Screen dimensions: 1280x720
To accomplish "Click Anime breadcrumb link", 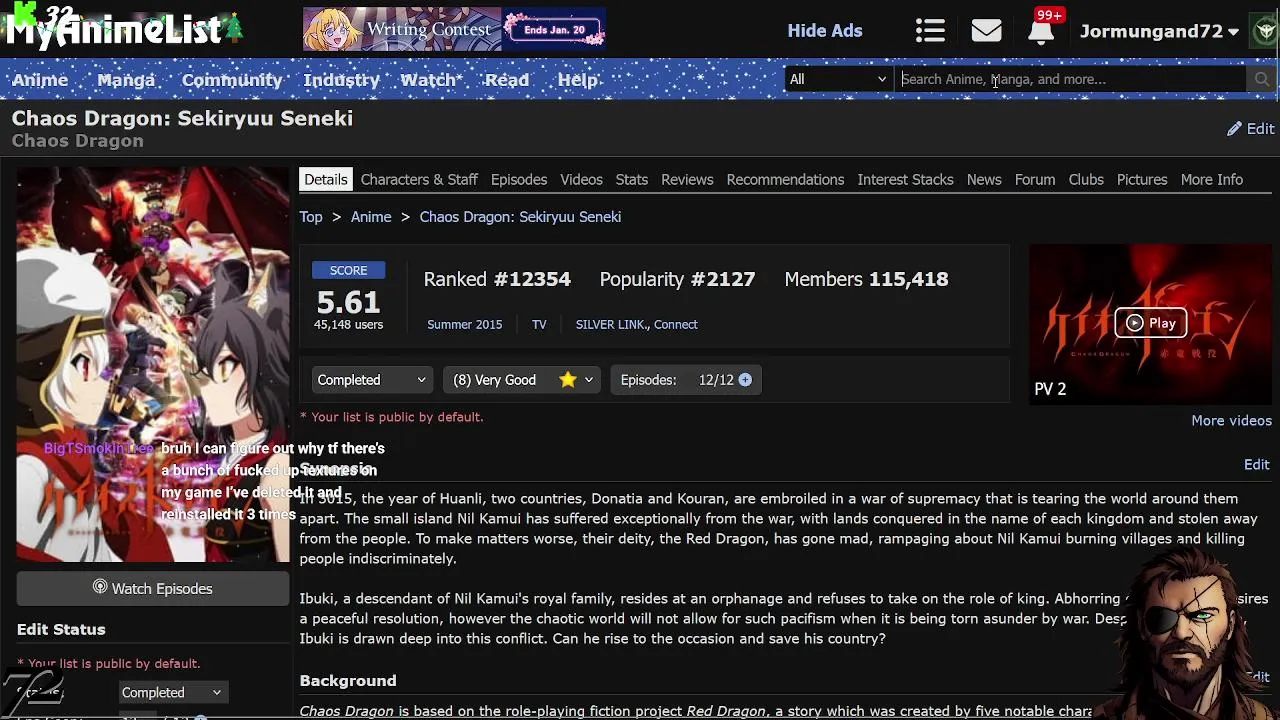I will 371,217.
